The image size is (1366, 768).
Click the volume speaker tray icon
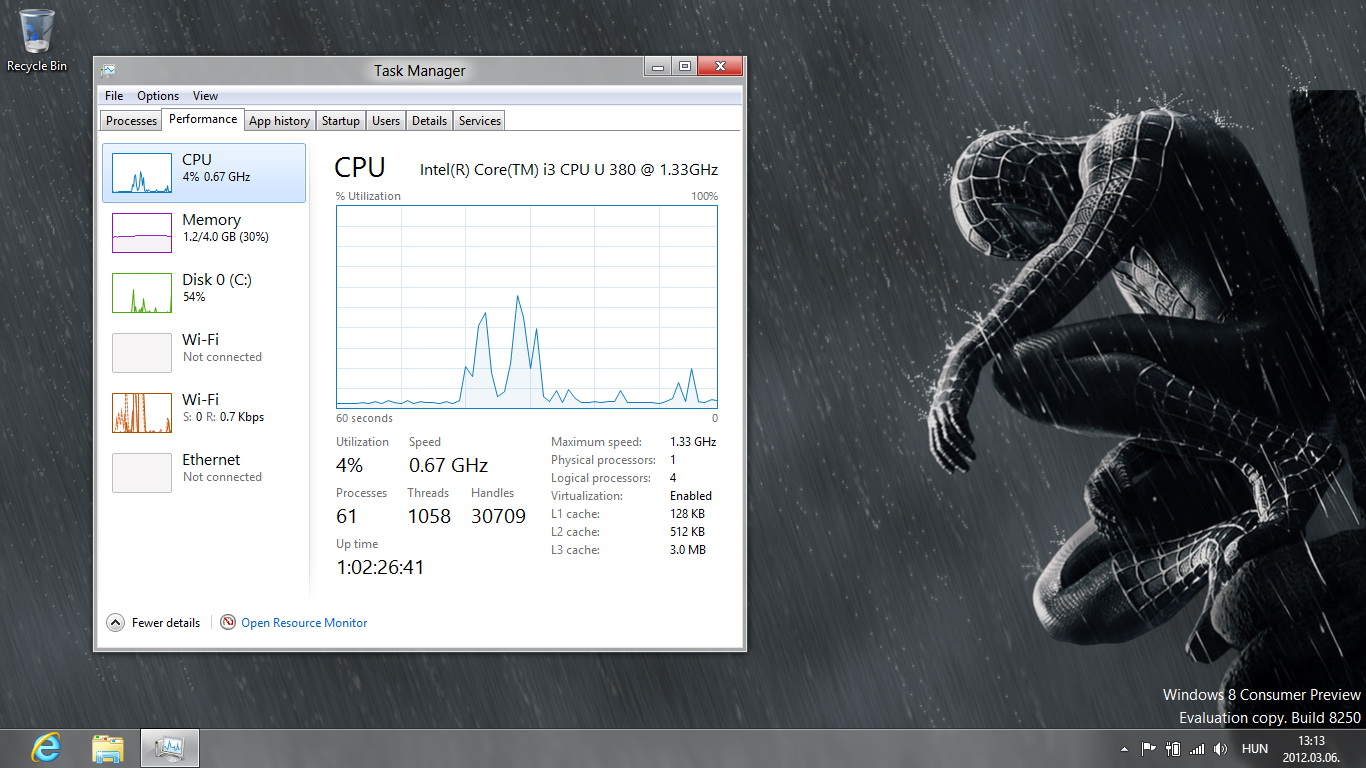(1220, 748)
